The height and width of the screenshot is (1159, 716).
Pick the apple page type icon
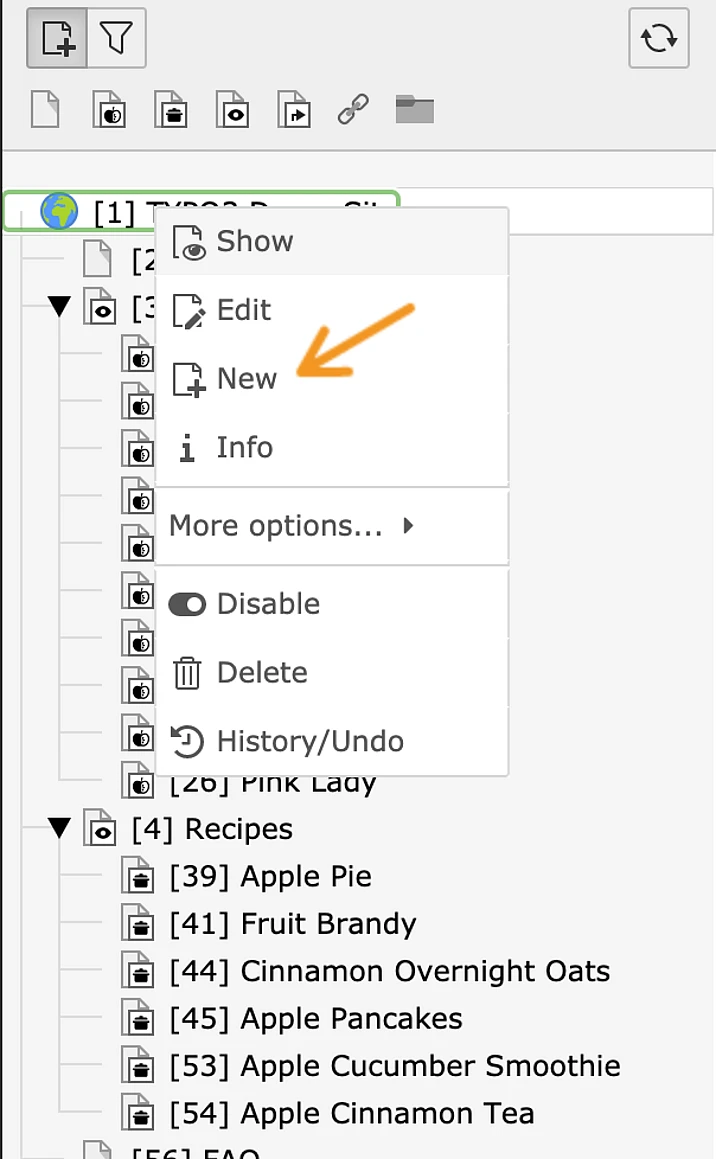(108, 110)
